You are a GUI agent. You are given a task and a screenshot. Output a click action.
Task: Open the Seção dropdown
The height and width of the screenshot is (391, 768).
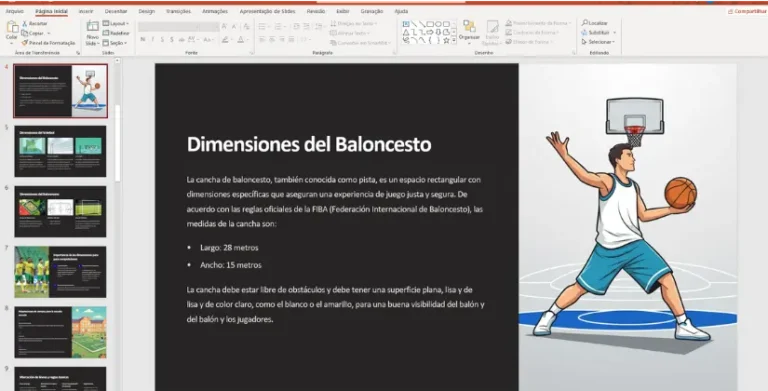(x=115, y=43)
